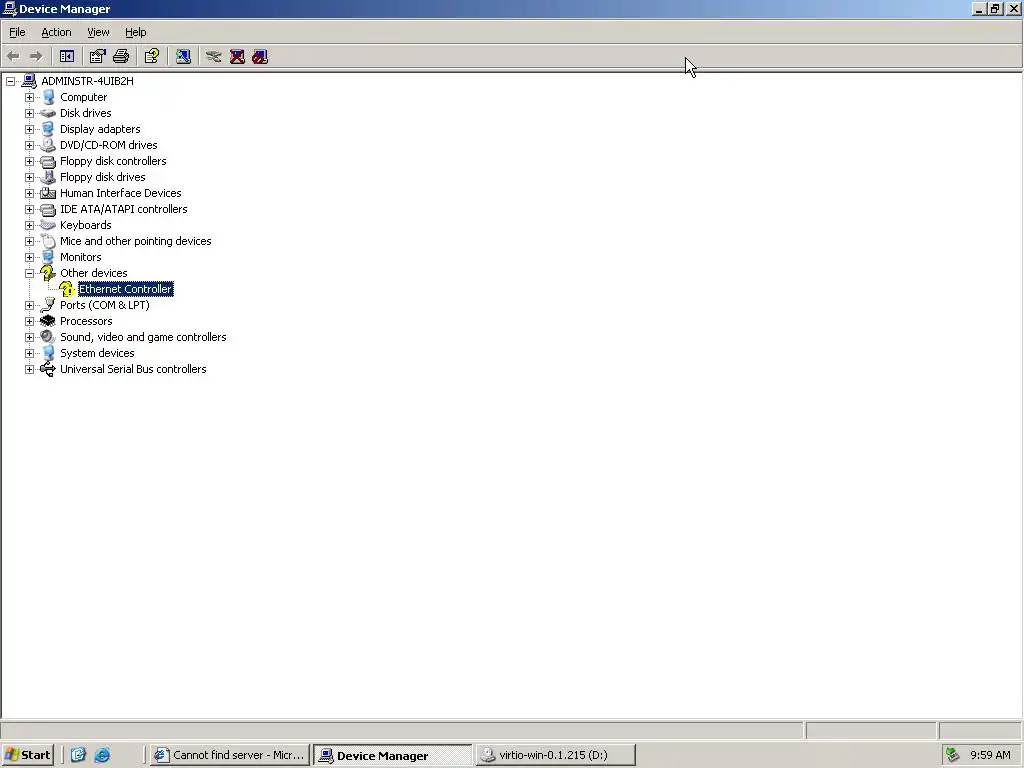Click the Help toolbar icon with question mark
Screen dimensions: 1024x768
[152, 57]
